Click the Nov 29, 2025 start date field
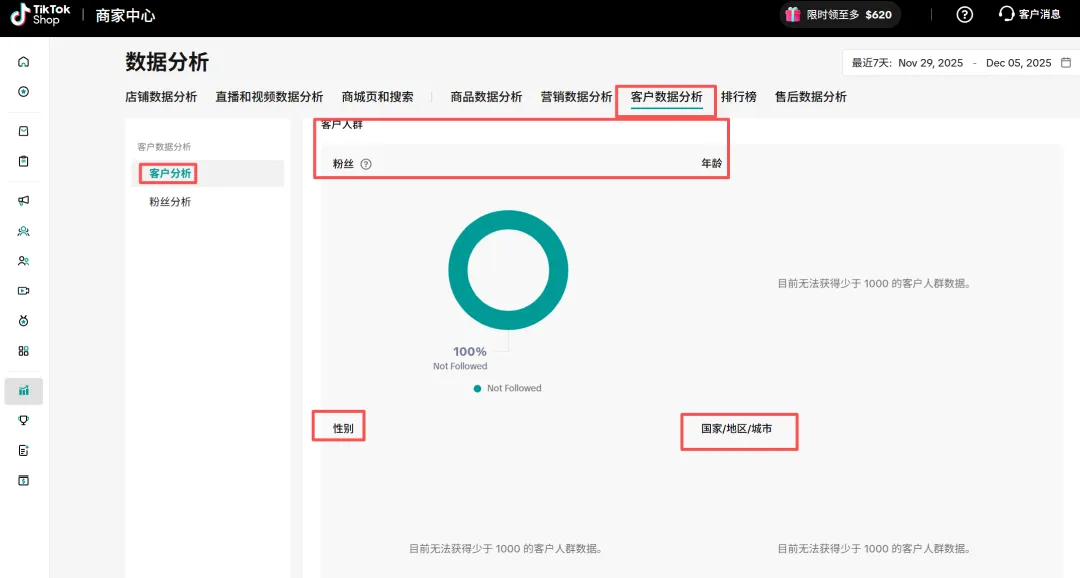This screenshot has height=578, width=1080. tap(930, 63)
